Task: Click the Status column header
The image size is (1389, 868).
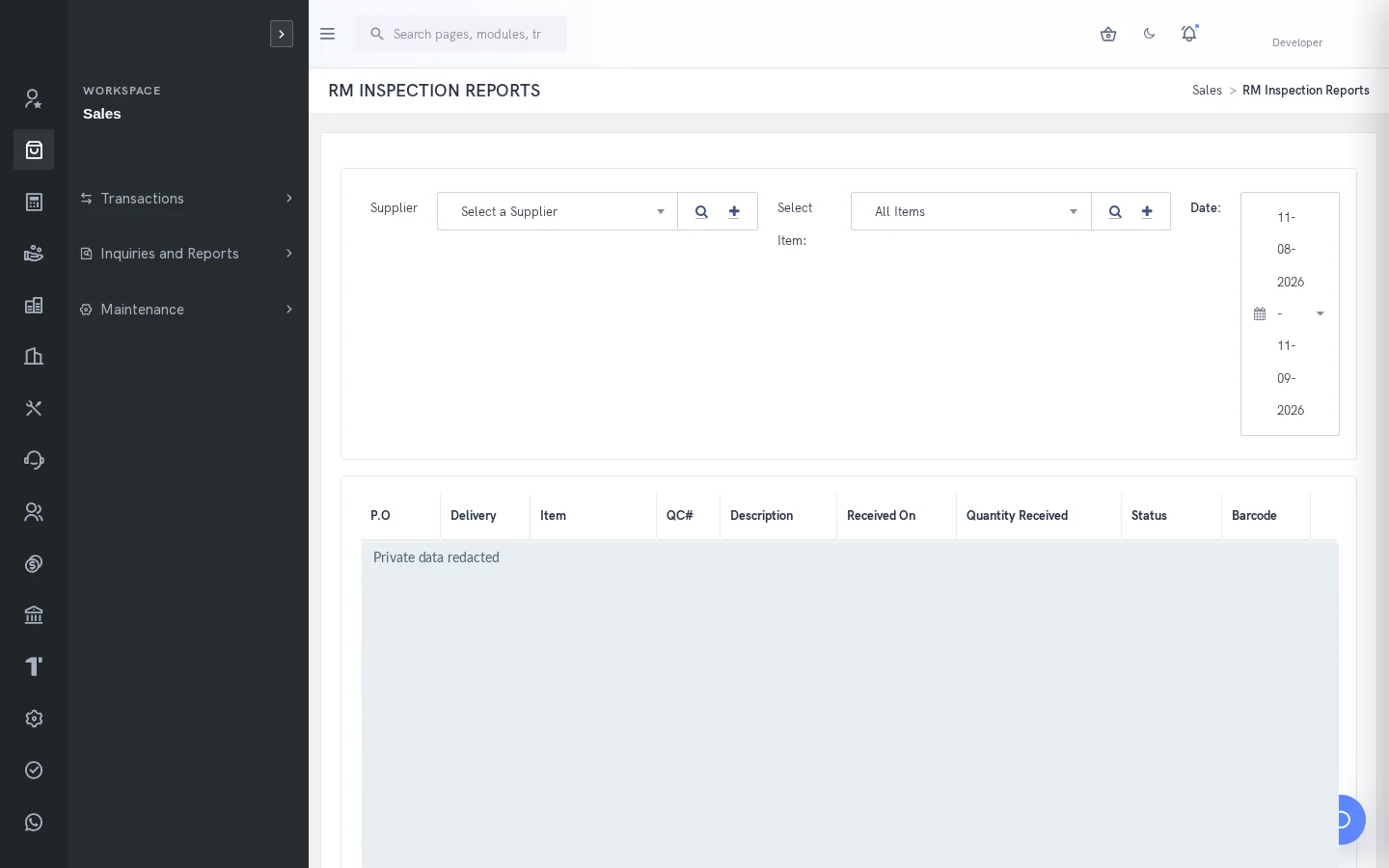Action: [1171, 516]
